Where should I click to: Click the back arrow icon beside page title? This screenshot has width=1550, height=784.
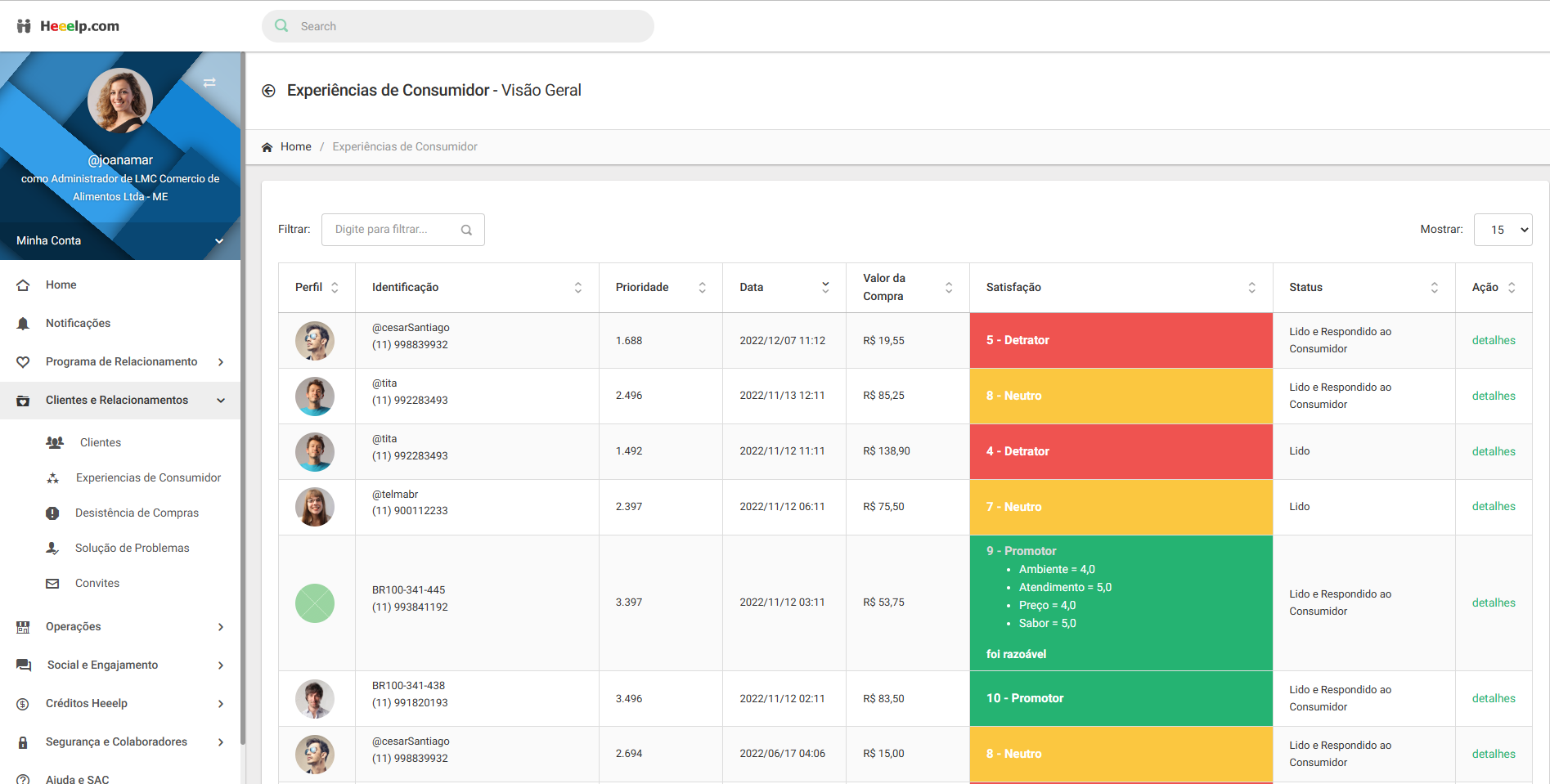pos(268,91)
